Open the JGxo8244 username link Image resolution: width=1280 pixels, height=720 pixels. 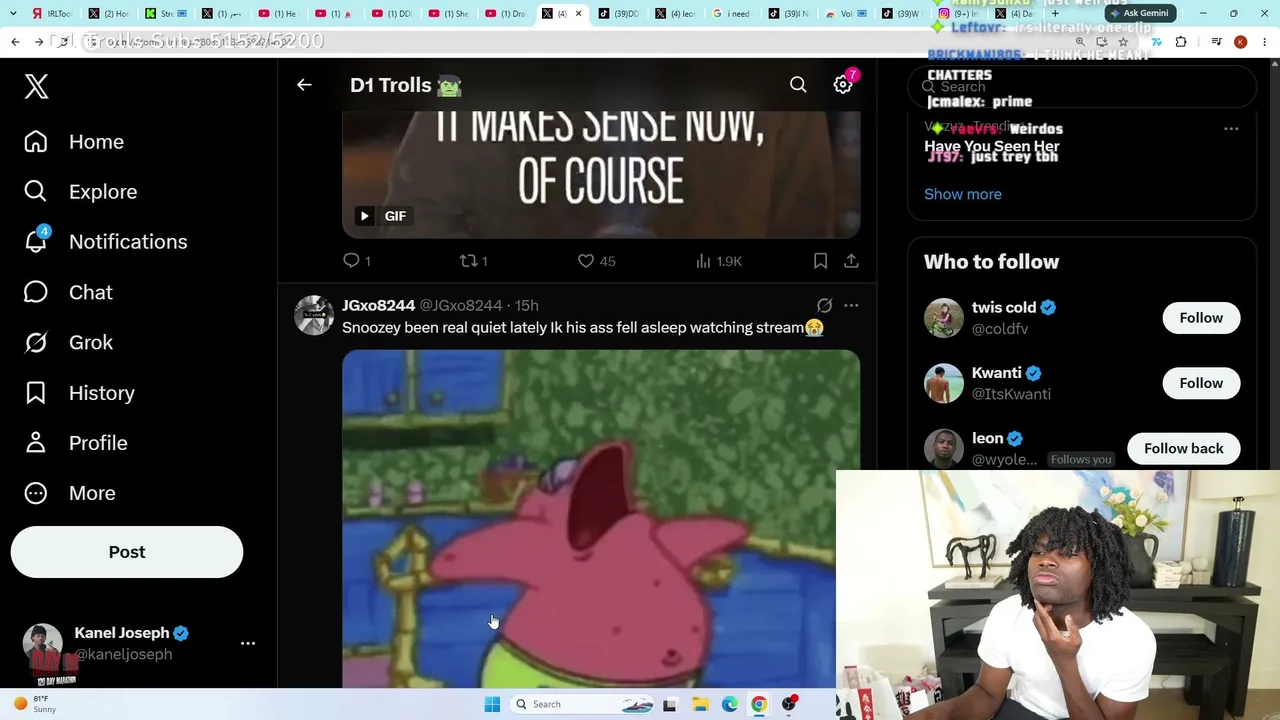378,305
